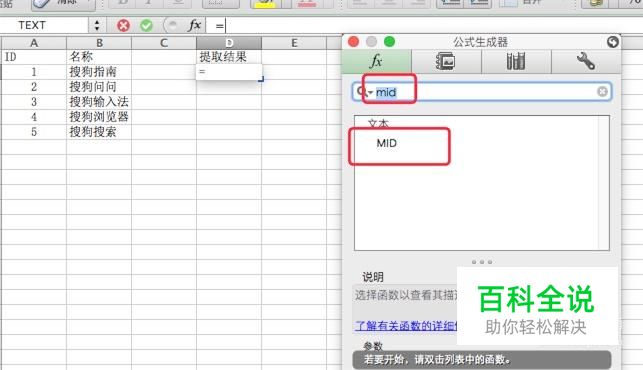Image resolution: width=643 pixels, height=370 pixels.
Task: Open the function details help link
Action: coord(406,326)
